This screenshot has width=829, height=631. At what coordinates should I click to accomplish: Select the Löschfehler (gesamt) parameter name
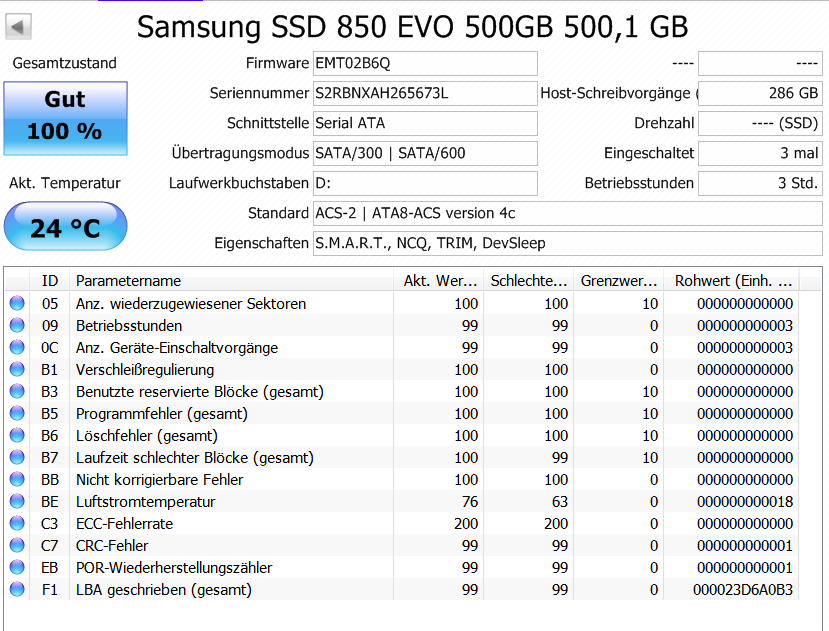pyautogui.click(x=147, y=436)
